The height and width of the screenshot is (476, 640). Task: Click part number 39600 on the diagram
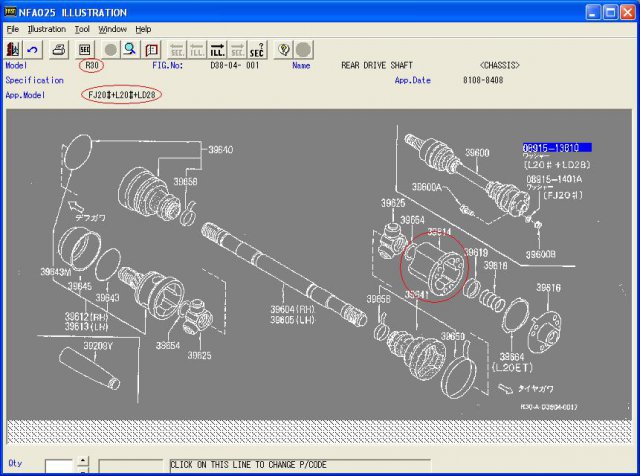click(x=476, y=153)
